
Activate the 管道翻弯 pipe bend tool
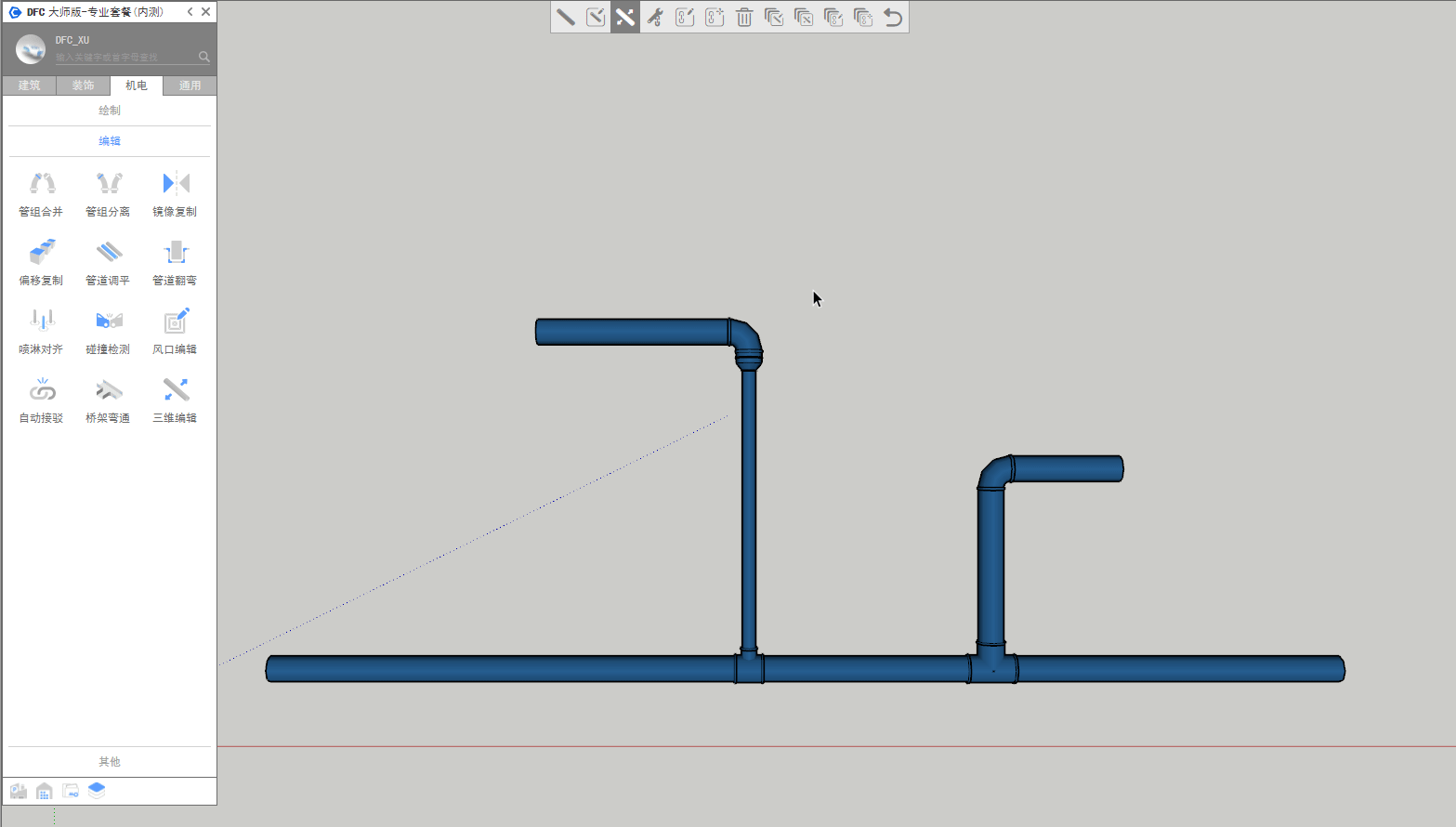[175, 261]
